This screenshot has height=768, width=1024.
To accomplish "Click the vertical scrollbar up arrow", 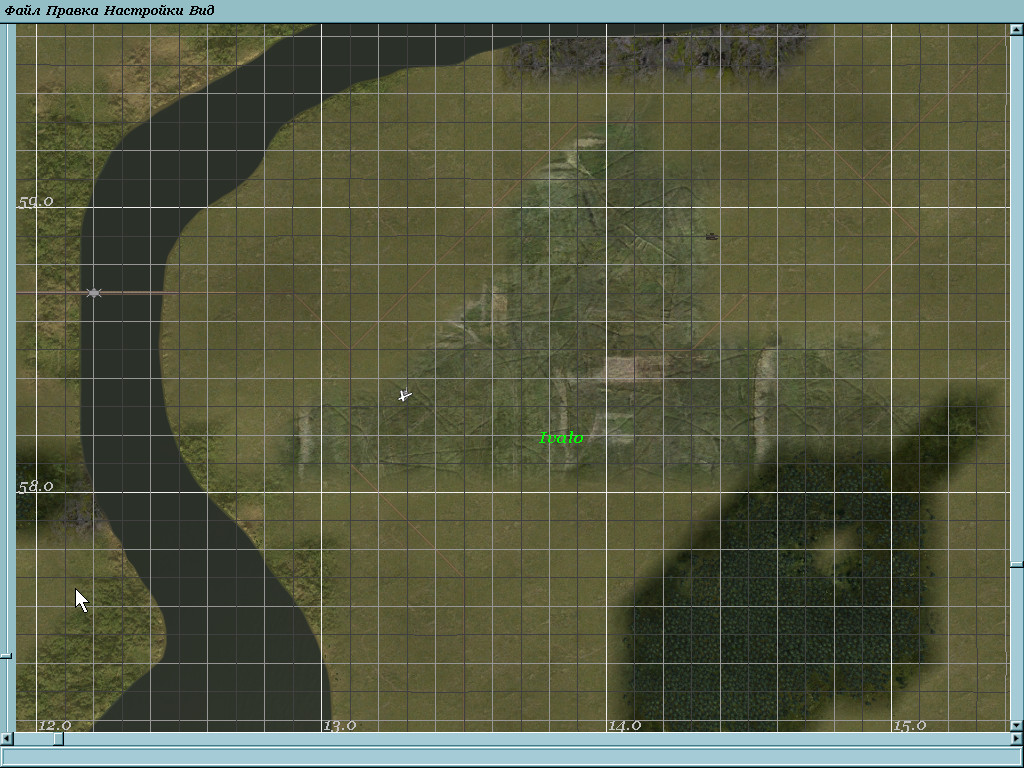I will click(x=1017, y=29).
